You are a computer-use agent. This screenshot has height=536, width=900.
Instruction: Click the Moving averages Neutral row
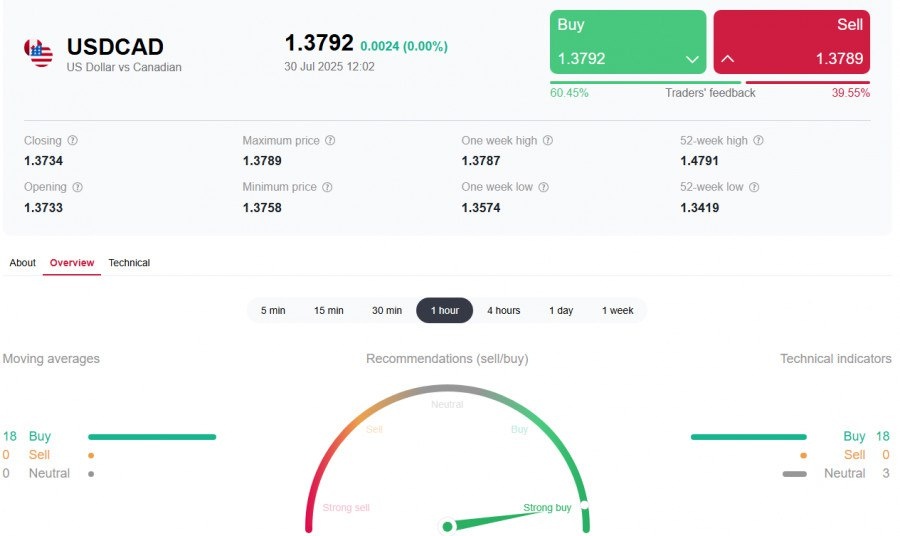coord(49,473)
